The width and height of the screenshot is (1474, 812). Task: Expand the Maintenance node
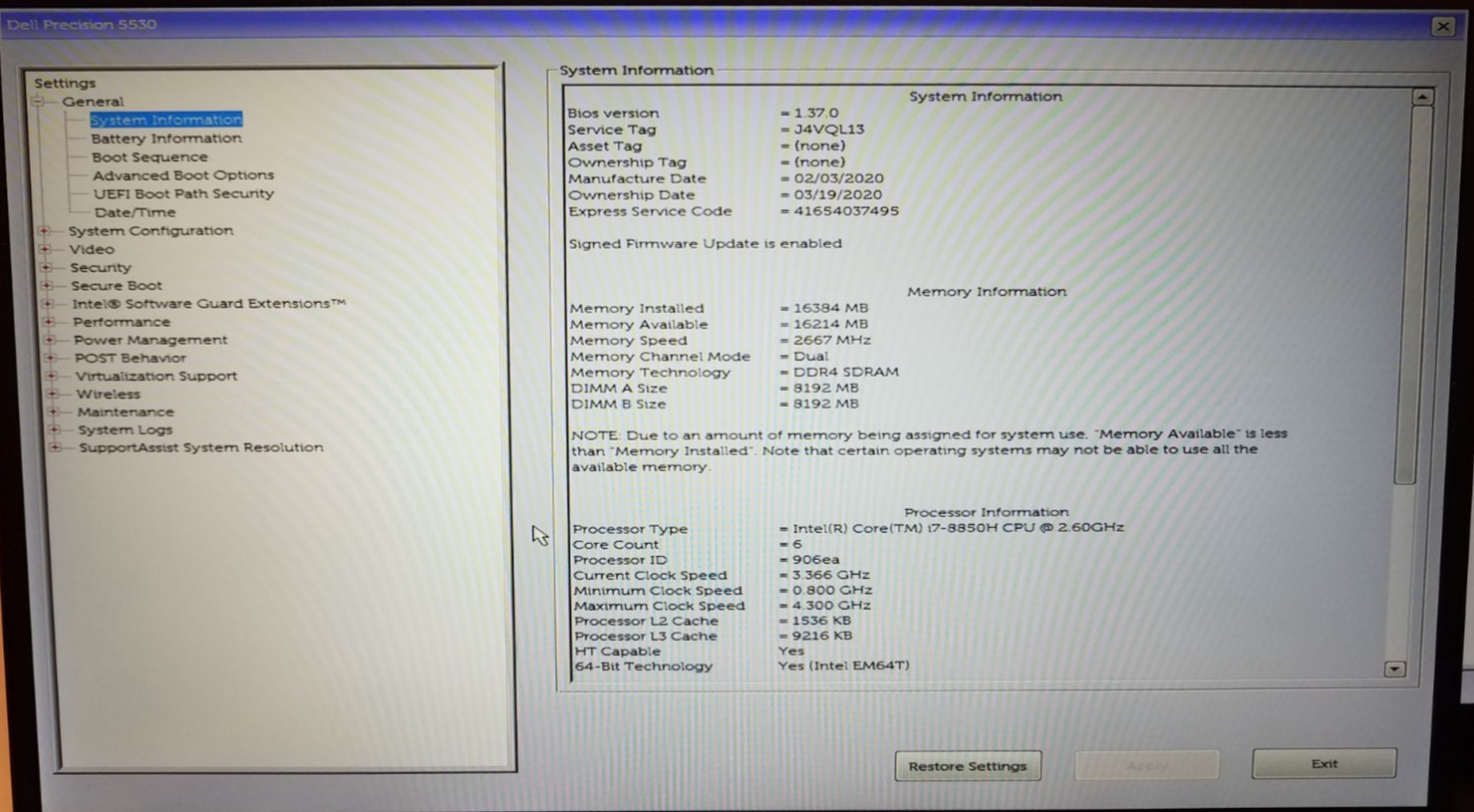(x=54, y=411)
